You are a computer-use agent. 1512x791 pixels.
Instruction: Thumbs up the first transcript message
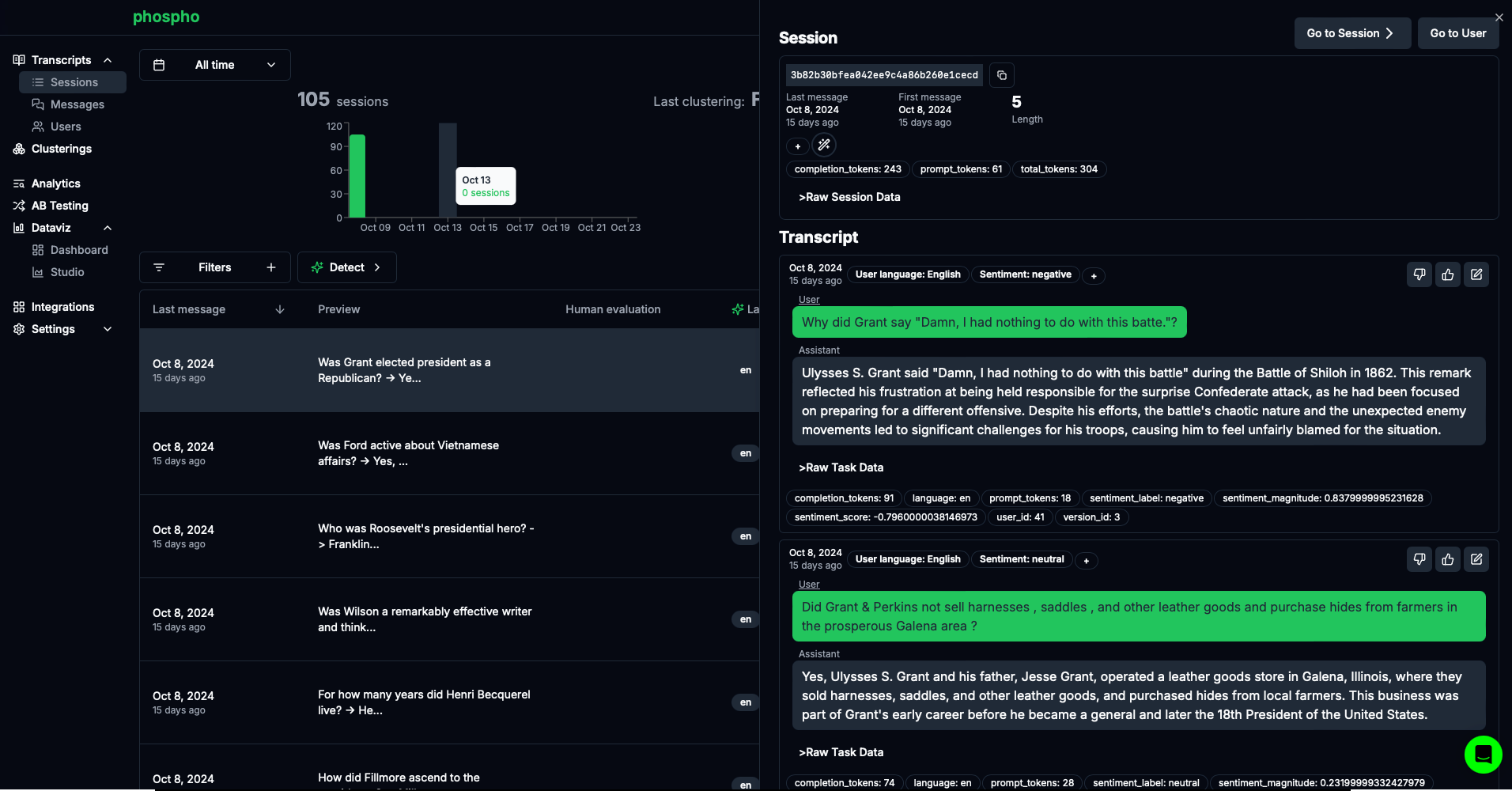click(1448, 274)
